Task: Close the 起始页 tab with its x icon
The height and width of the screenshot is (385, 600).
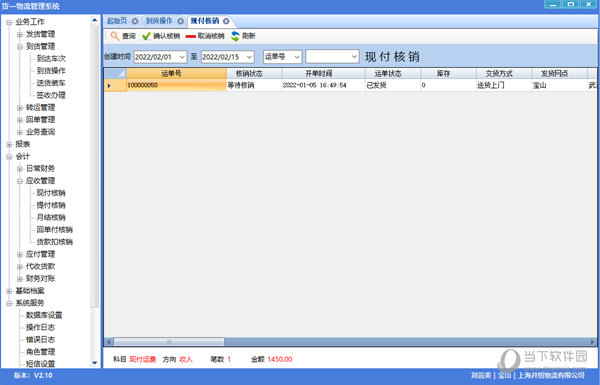Action: (x=135, y=21)
